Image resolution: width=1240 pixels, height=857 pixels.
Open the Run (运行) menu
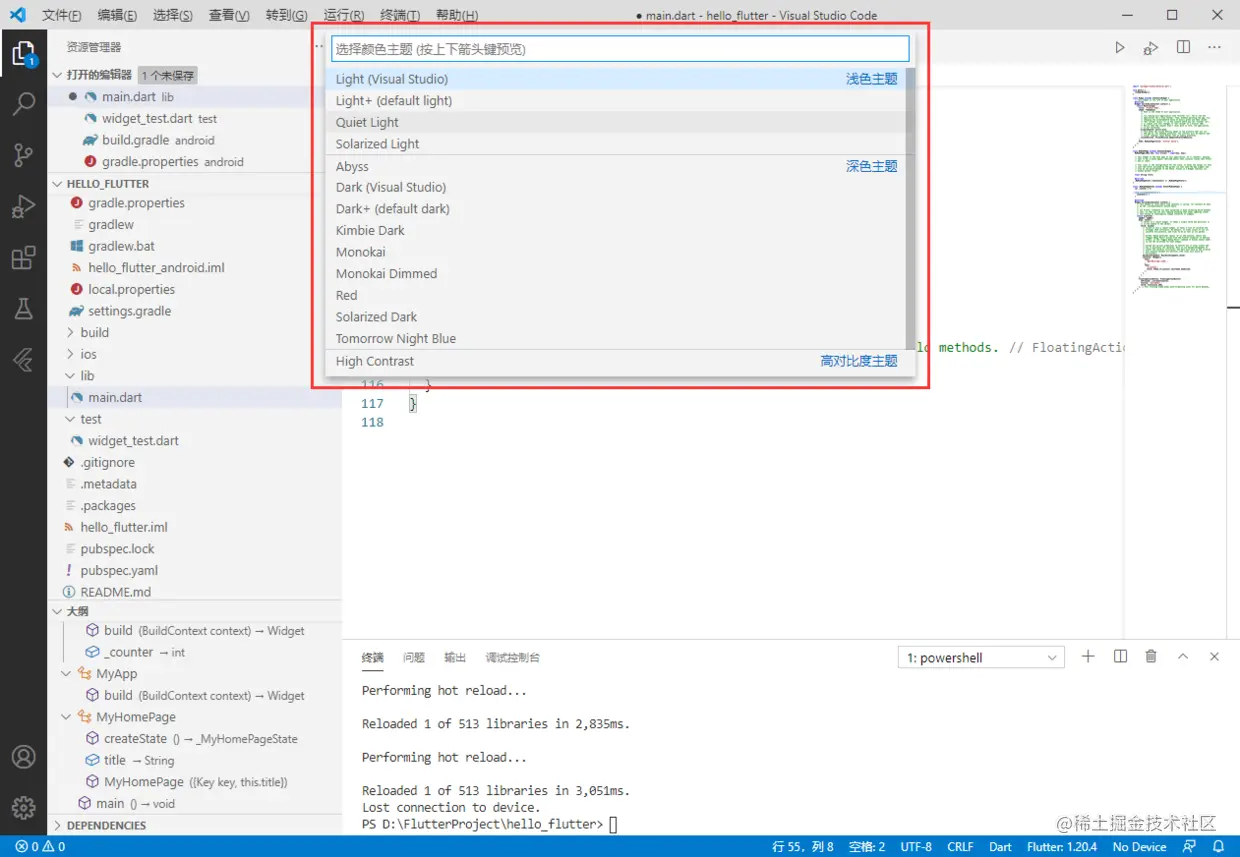[344, 16]
